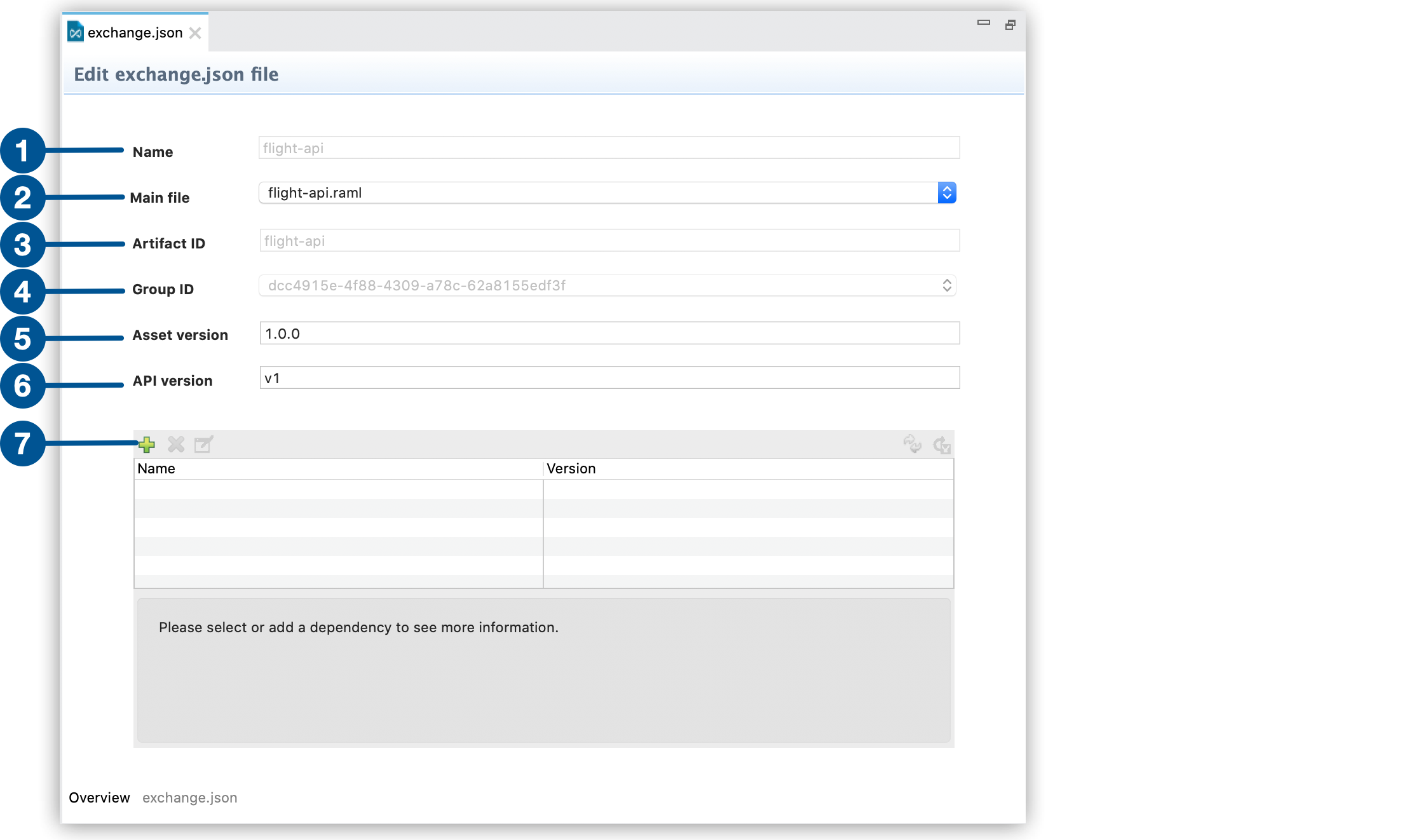The height and width of the screenshot is (840, 1421).
Task: Click the Name column header in dependencies table
Action: click(157, 468)
